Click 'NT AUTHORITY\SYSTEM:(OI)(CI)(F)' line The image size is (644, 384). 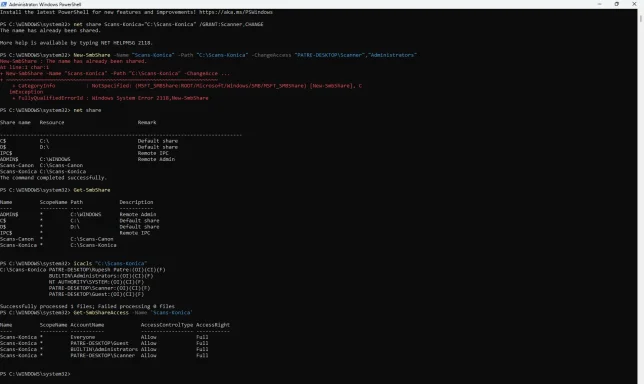tap(96, 282)
